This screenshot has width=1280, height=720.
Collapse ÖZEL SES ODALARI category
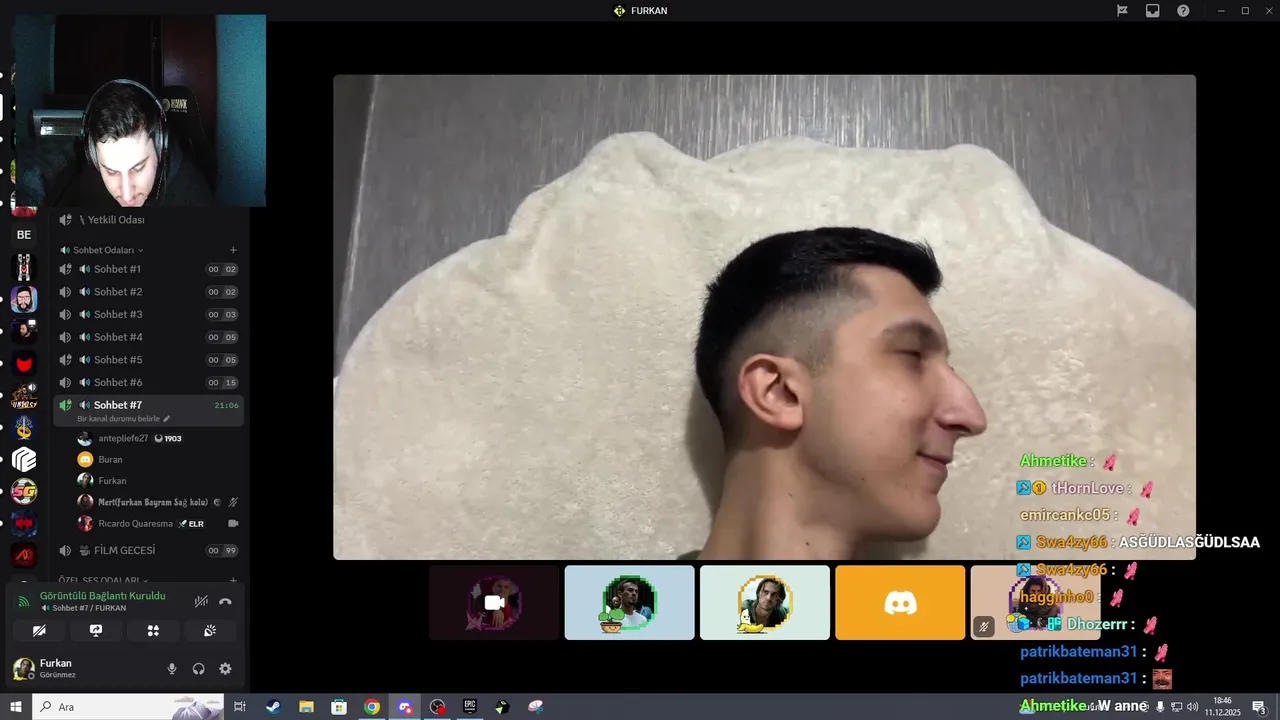[x=102, y=580]
